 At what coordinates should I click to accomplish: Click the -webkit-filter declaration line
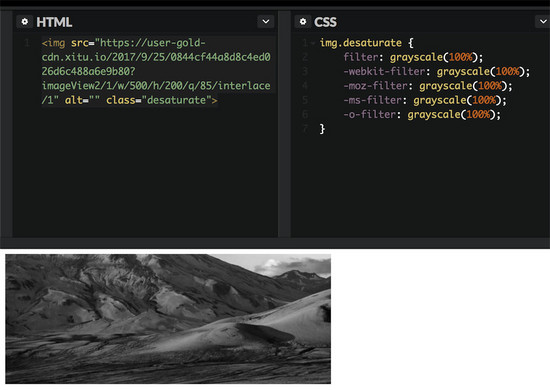(x=437, y=72)
